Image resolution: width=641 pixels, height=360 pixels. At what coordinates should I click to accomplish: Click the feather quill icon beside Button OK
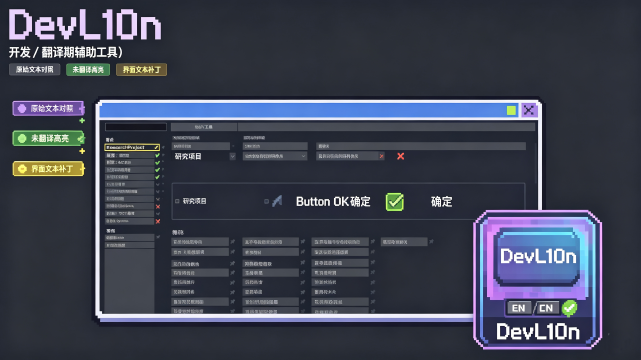click(277, 201)
